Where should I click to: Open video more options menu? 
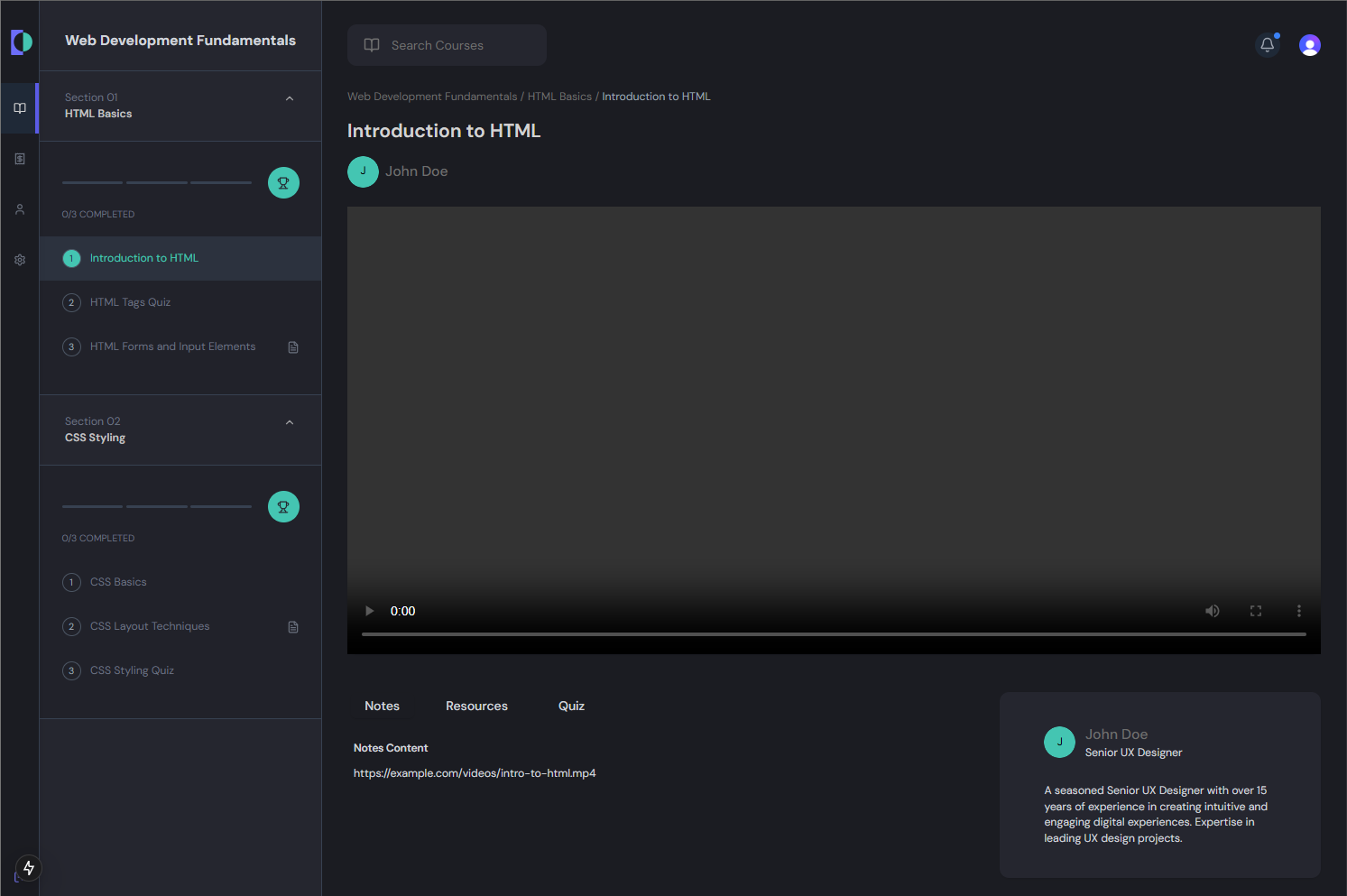coord(1299,611)
